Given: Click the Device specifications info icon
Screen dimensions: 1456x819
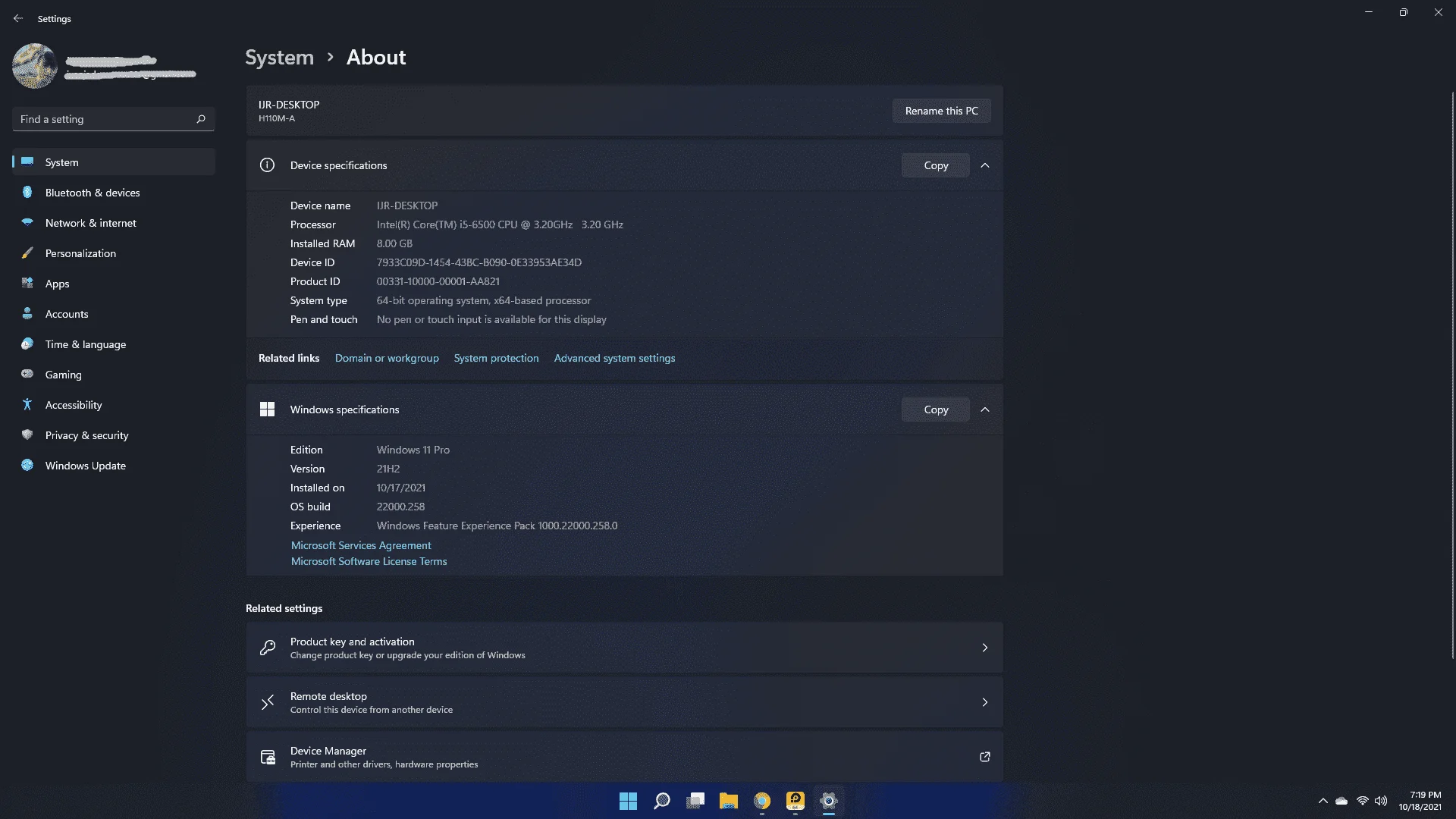Looking at the screenshot, I should [x=267, y=165].
